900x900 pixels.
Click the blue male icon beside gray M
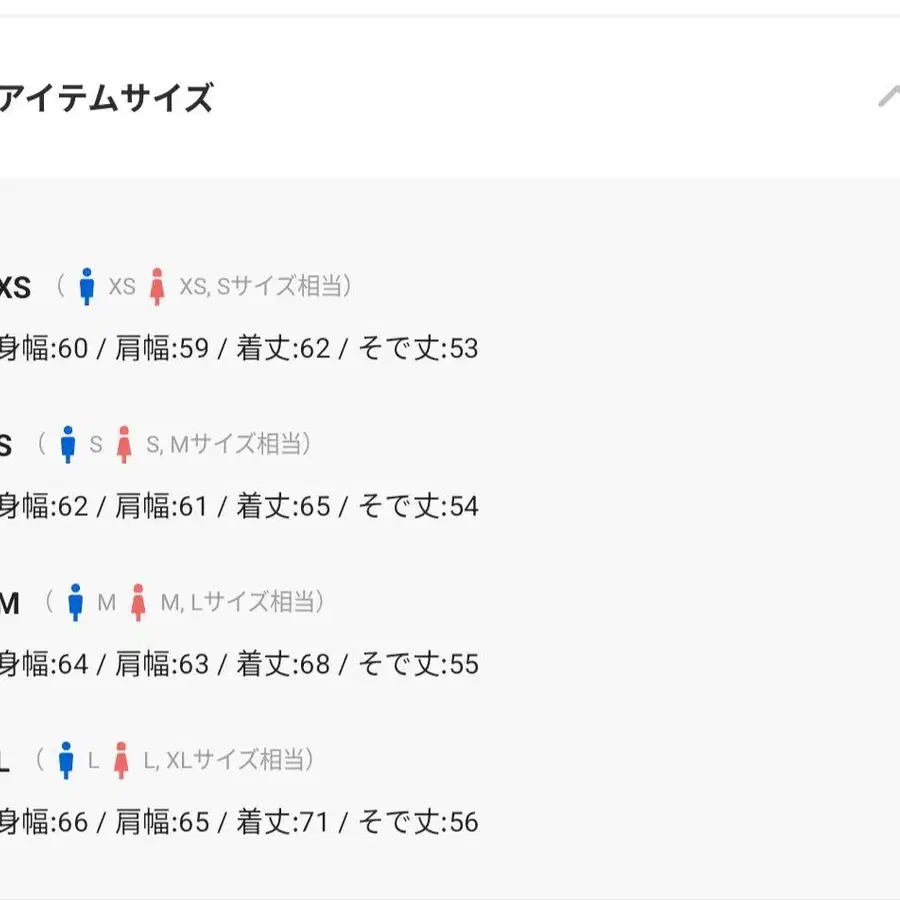(x=75, y=602)
